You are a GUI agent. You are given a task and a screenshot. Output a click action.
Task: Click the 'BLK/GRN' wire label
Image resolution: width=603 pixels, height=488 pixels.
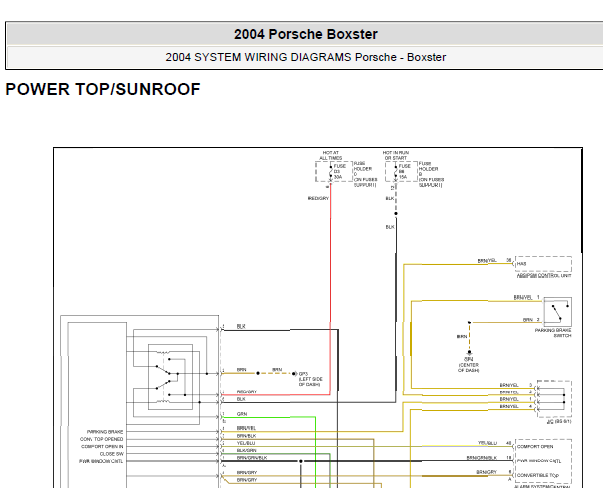[x=247, y=450]
